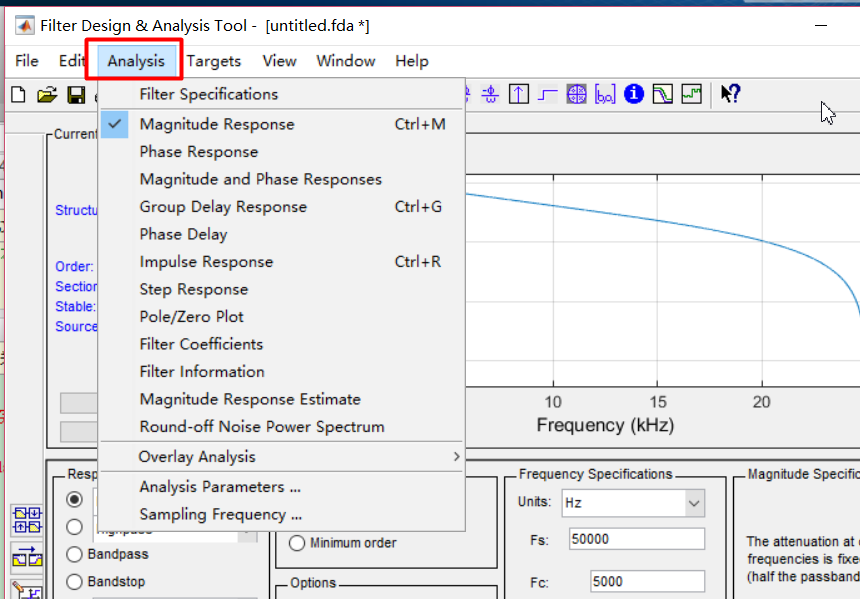Viewport: 860px width, 599px height.
Task: Open the Window menu
Action: tap(346, 61)
